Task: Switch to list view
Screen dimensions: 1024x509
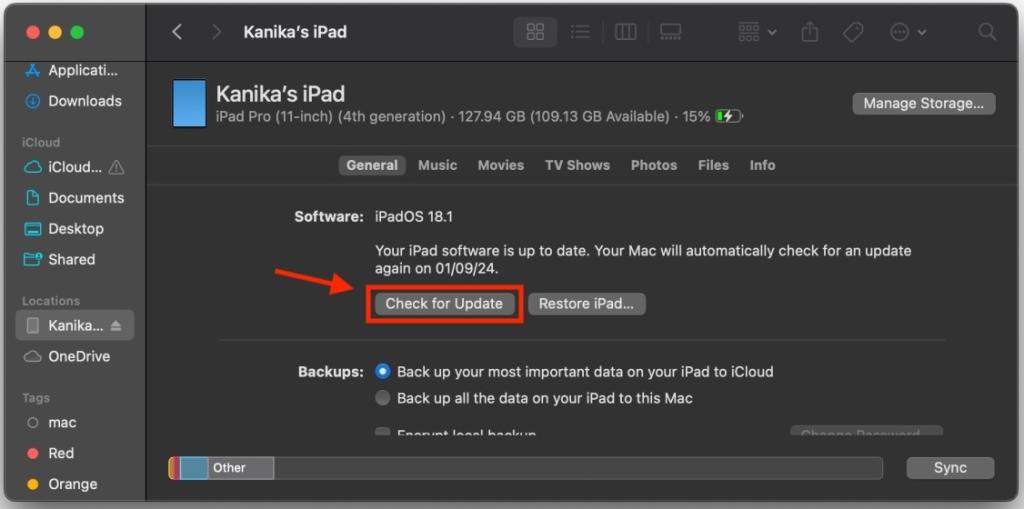Action: pyautogui.click(x=580, y=32)
